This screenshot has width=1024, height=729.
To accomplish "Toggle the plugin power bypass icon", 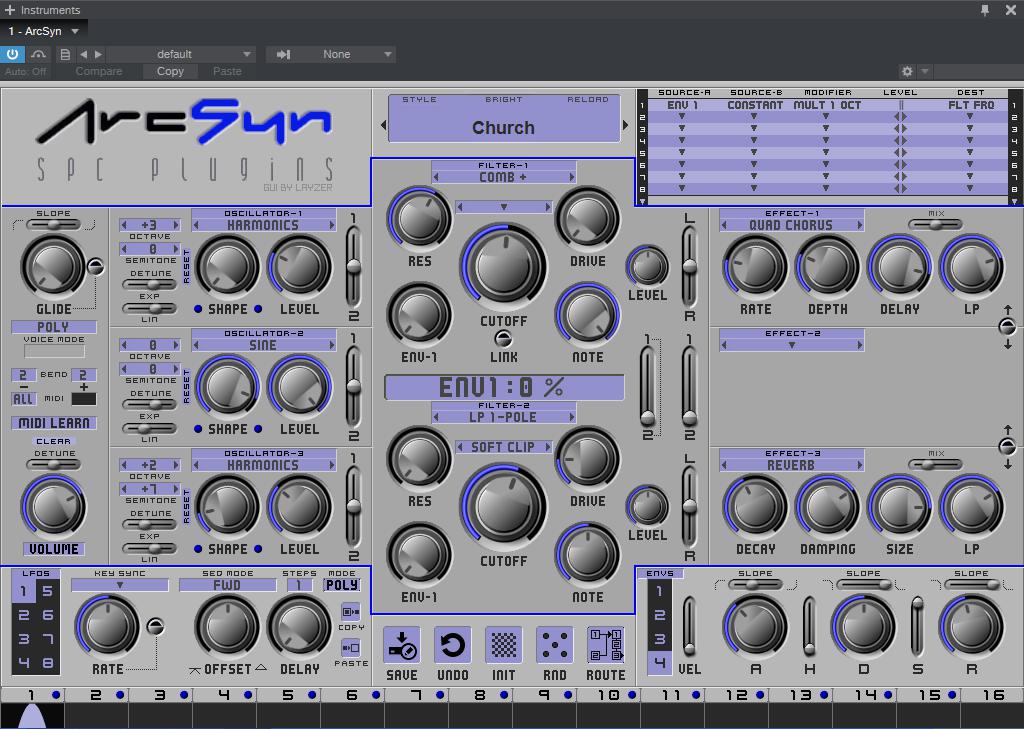I will pos(12,54).
